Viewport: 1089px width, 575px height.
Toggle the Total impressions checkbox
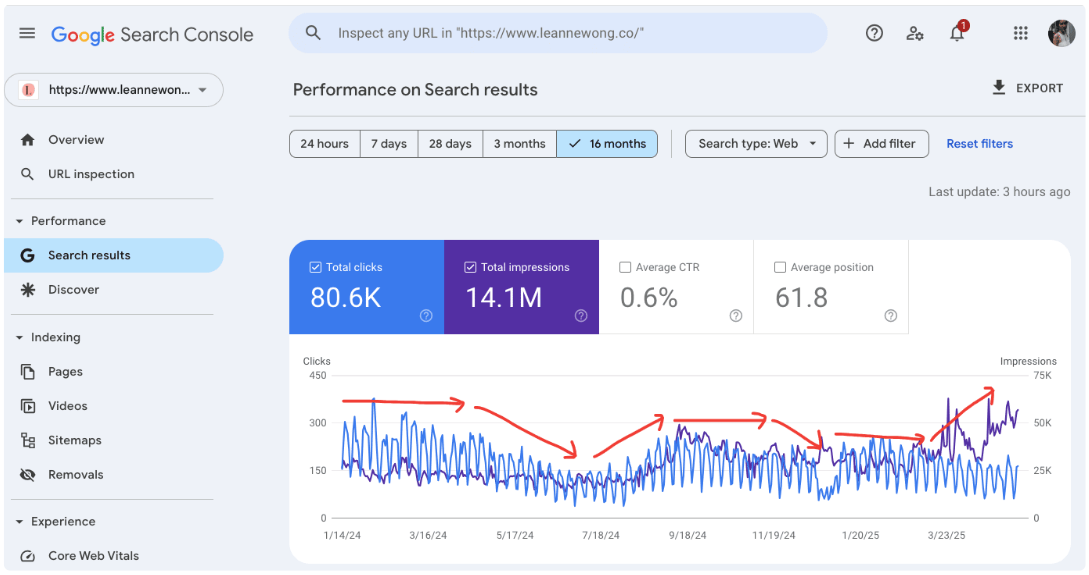(470, 267)
